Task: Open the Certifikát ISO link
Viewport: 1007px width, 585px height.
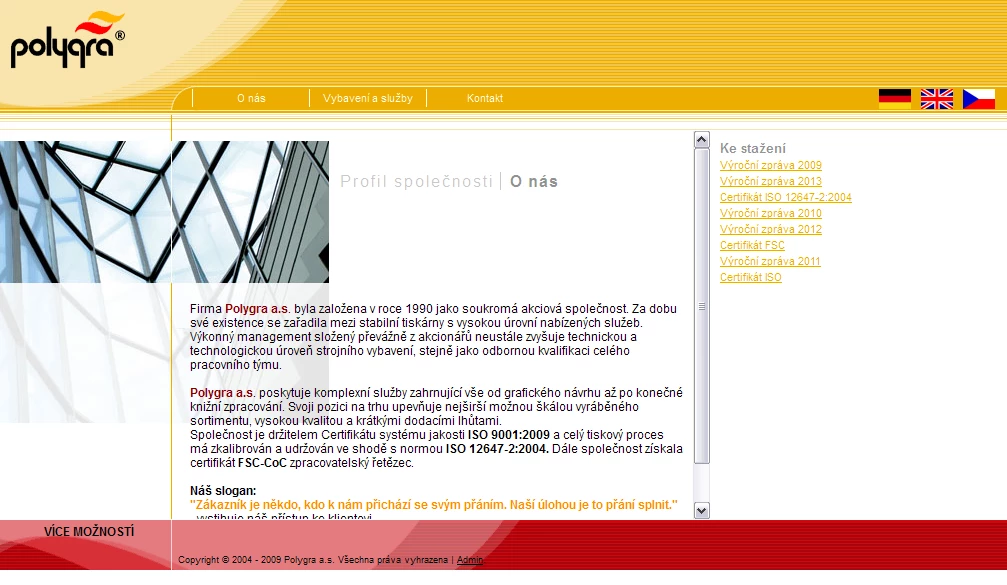Action: click(751, 277)
